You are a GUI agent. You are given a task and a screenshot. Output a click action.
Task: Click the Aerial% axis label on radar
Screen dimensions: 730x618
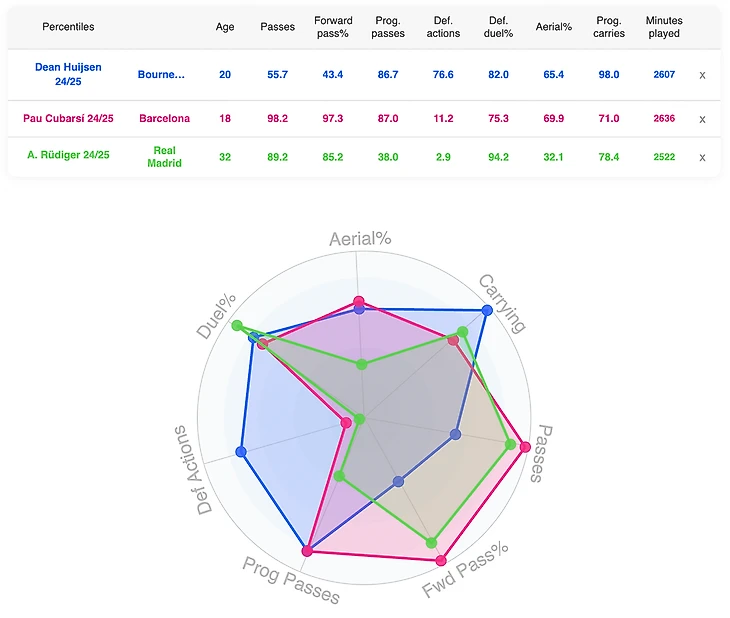click(x=358, y=240)
